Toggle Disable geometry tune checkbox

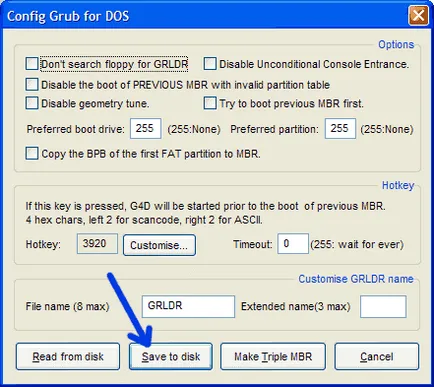coord(32,103)
